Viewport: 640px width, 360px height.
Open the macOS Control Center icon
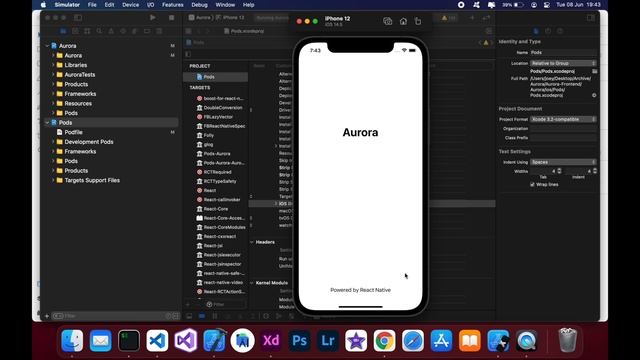pyautogui.click(x=547, y=5)
